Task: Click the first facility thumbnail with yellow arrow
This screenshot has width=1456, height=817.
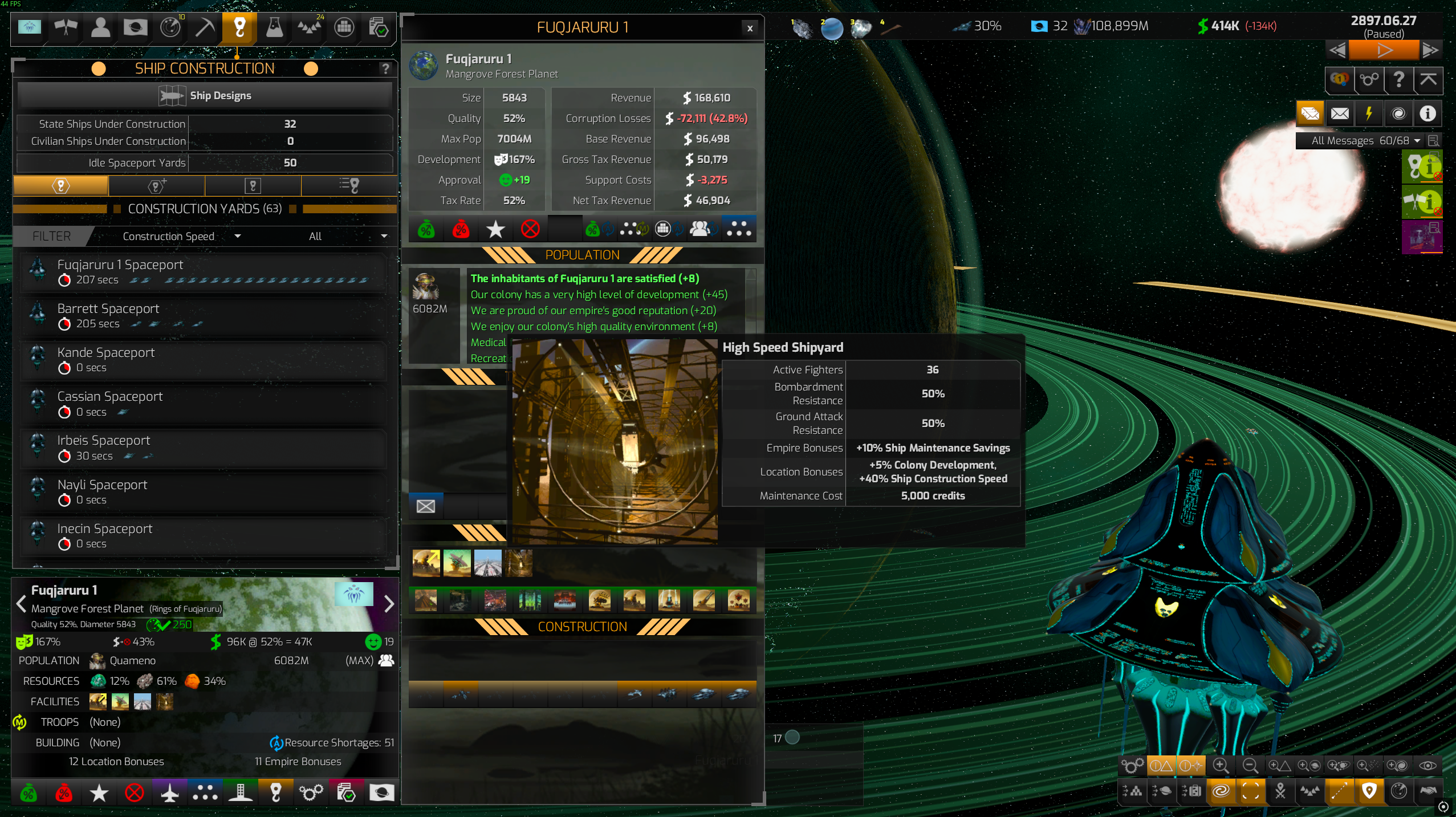Action: [x=426, y=563]
